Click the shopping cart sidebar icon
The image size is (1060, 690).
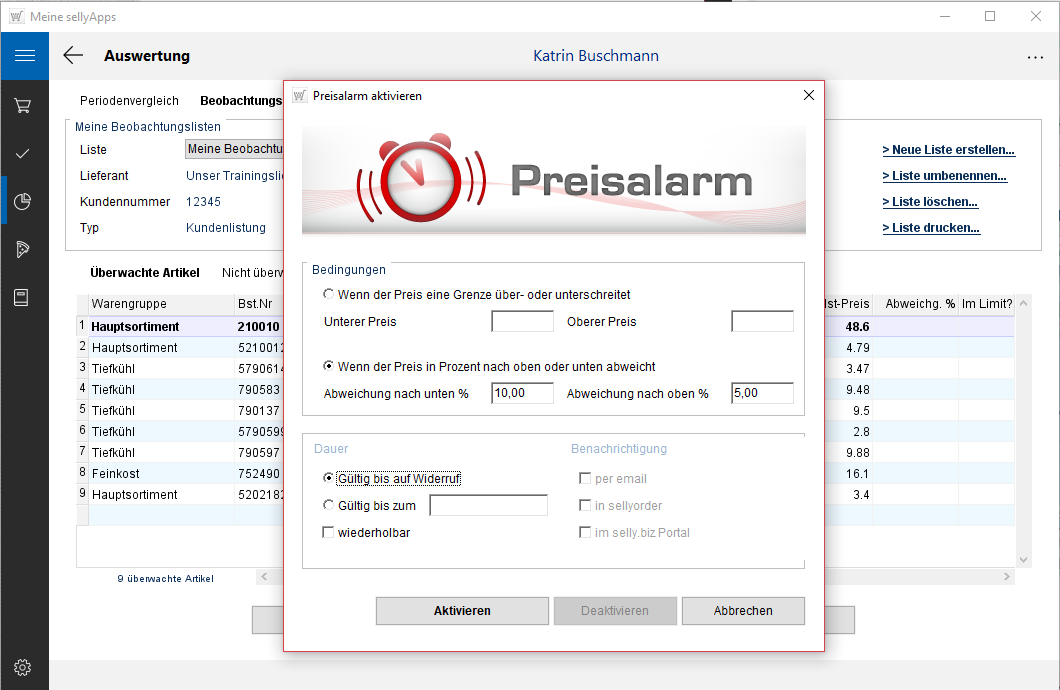click(23, 105)
